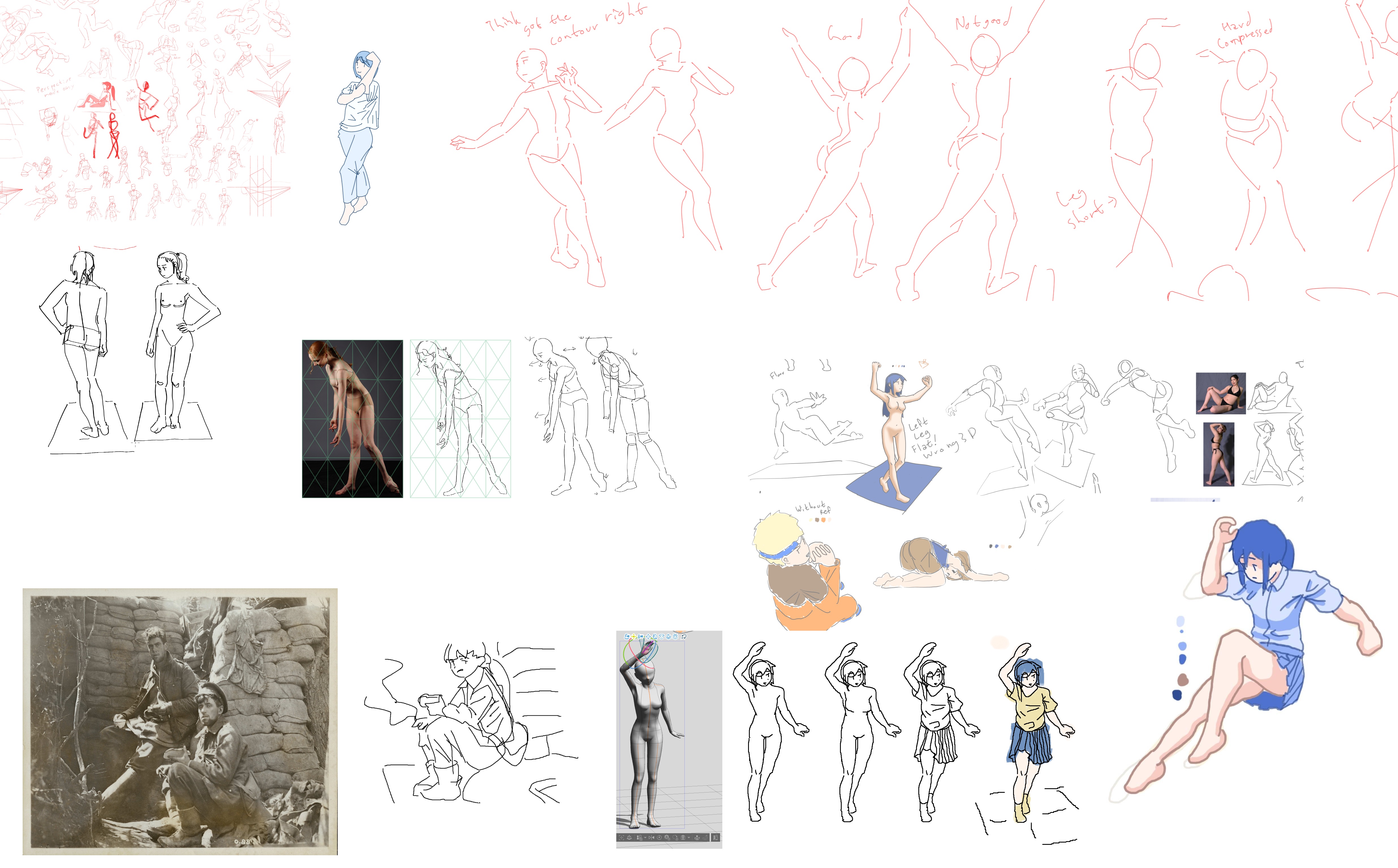Click the ground 3D model icon in the bottom toolbar
The height and width of the screenshot is (868, 1398).
pos(630,837)
